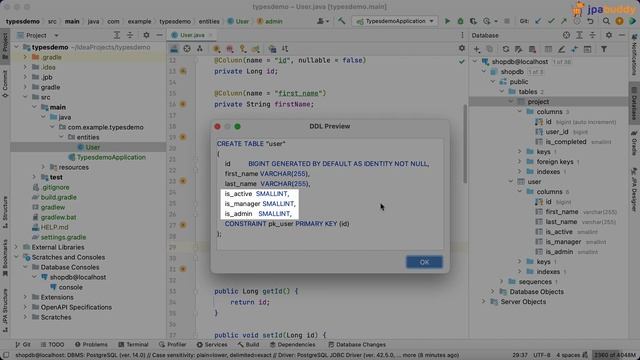Toggle the Structure tool window stripe button
Viewport: 640px width, 360px height.
tap(5, 212)
